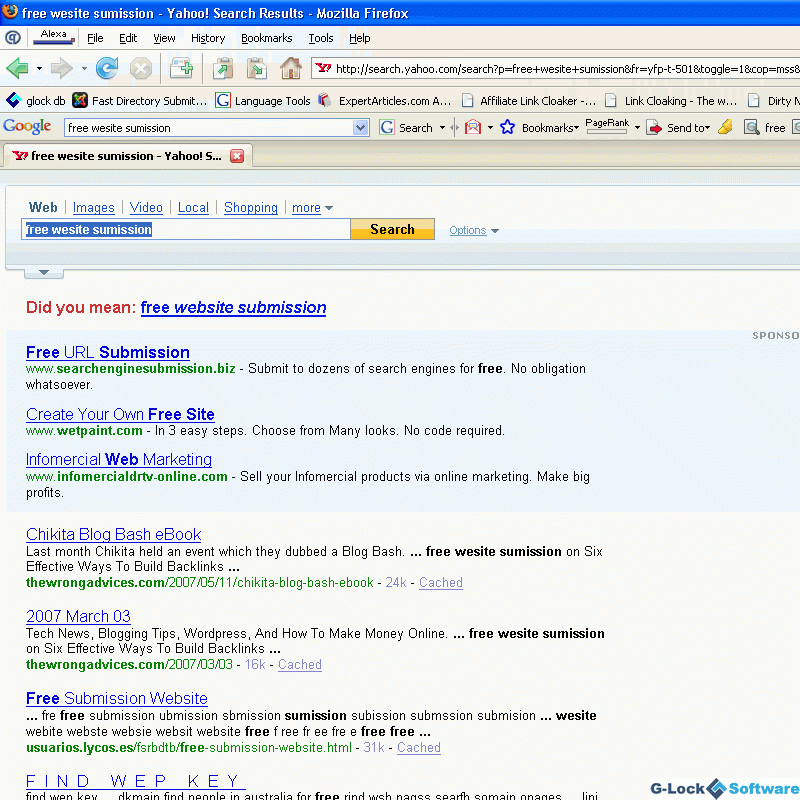Open the 'Chikita Blog Bash eBook' result
Image resolution: width=800 pixels, height=800 pixels.
point(114,535)
